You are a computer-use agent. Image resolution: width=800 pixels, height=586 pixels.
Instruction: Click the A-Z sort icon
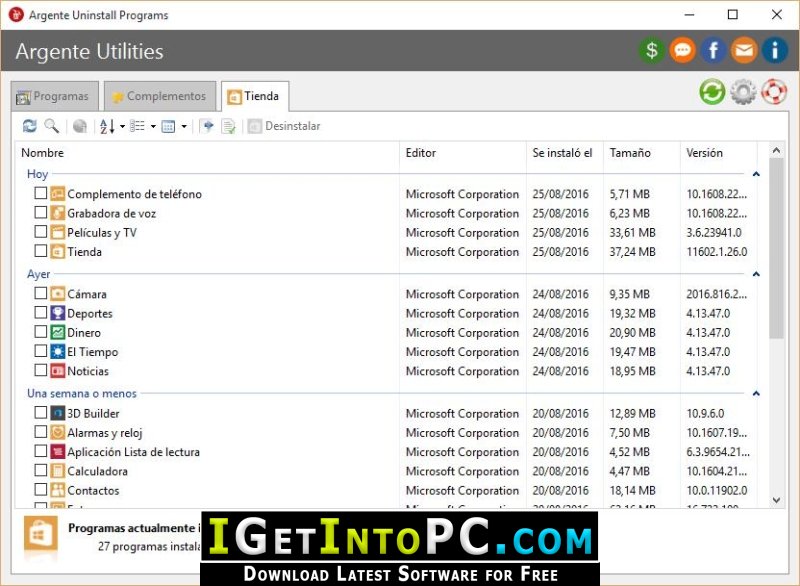point(107,126)
